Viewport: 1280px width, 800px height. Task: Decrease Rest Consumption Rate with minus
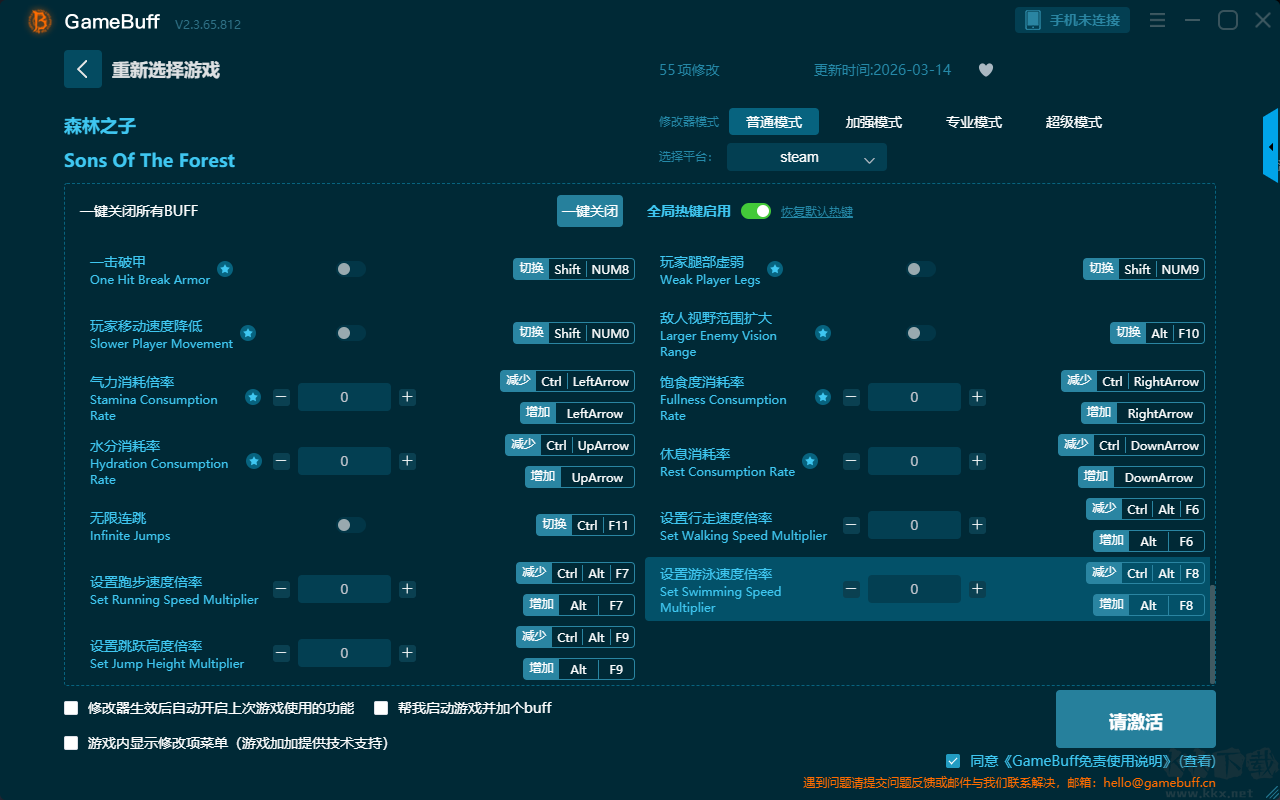pyautogui.click(x=851, y=461)
